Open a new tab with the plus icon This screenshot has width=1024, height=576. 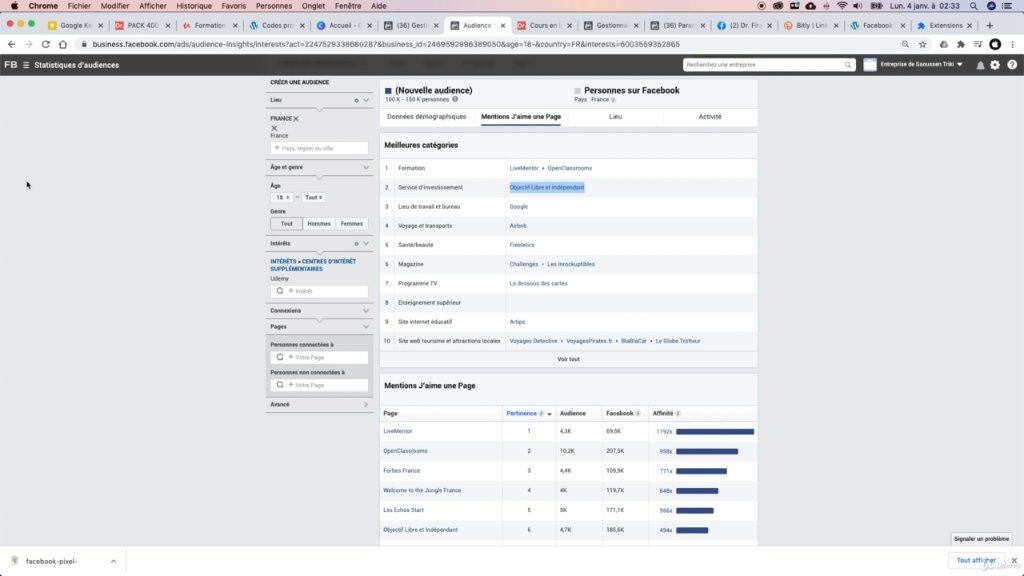click(x=989, y=25)
